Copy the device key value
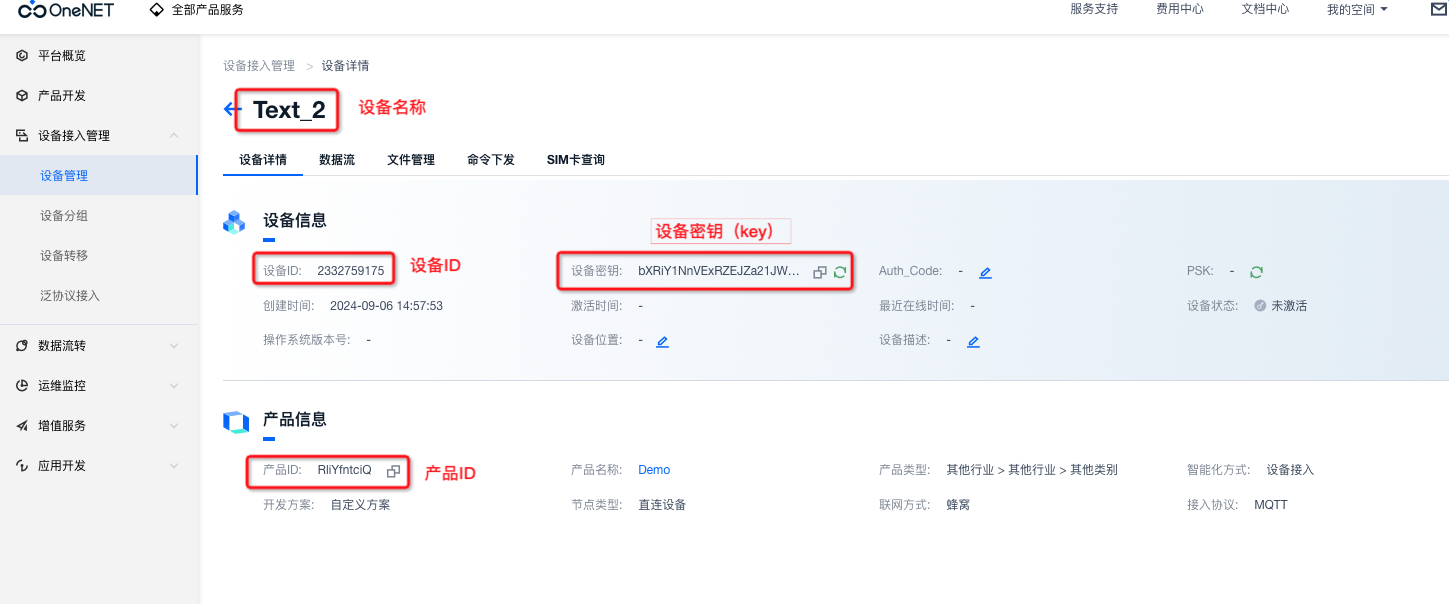1449x604 pixels. (x=820, y=272)
